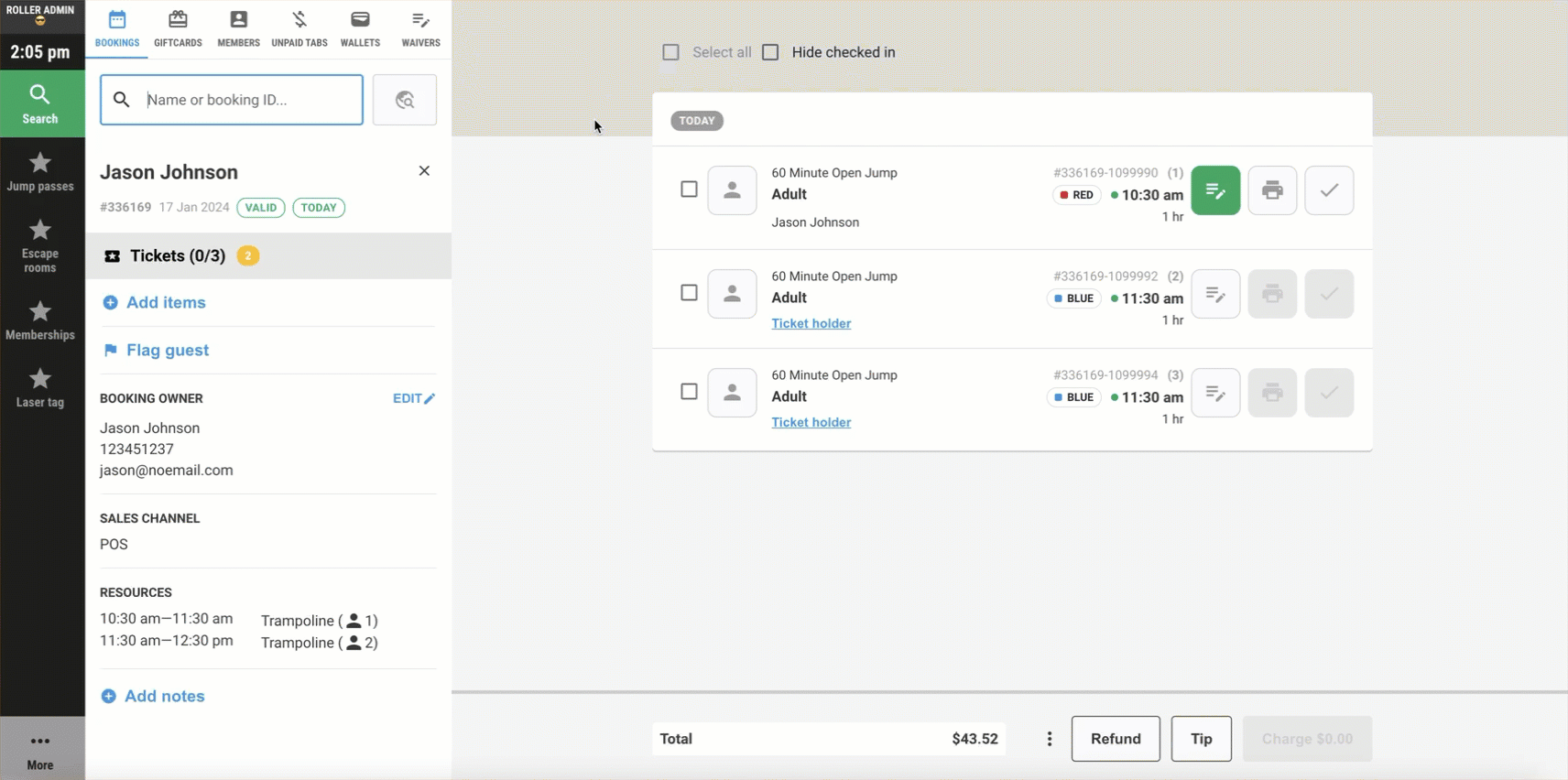
Task: Assign Ticket holder for ticket (2)
Action: [x=811, y=323]
